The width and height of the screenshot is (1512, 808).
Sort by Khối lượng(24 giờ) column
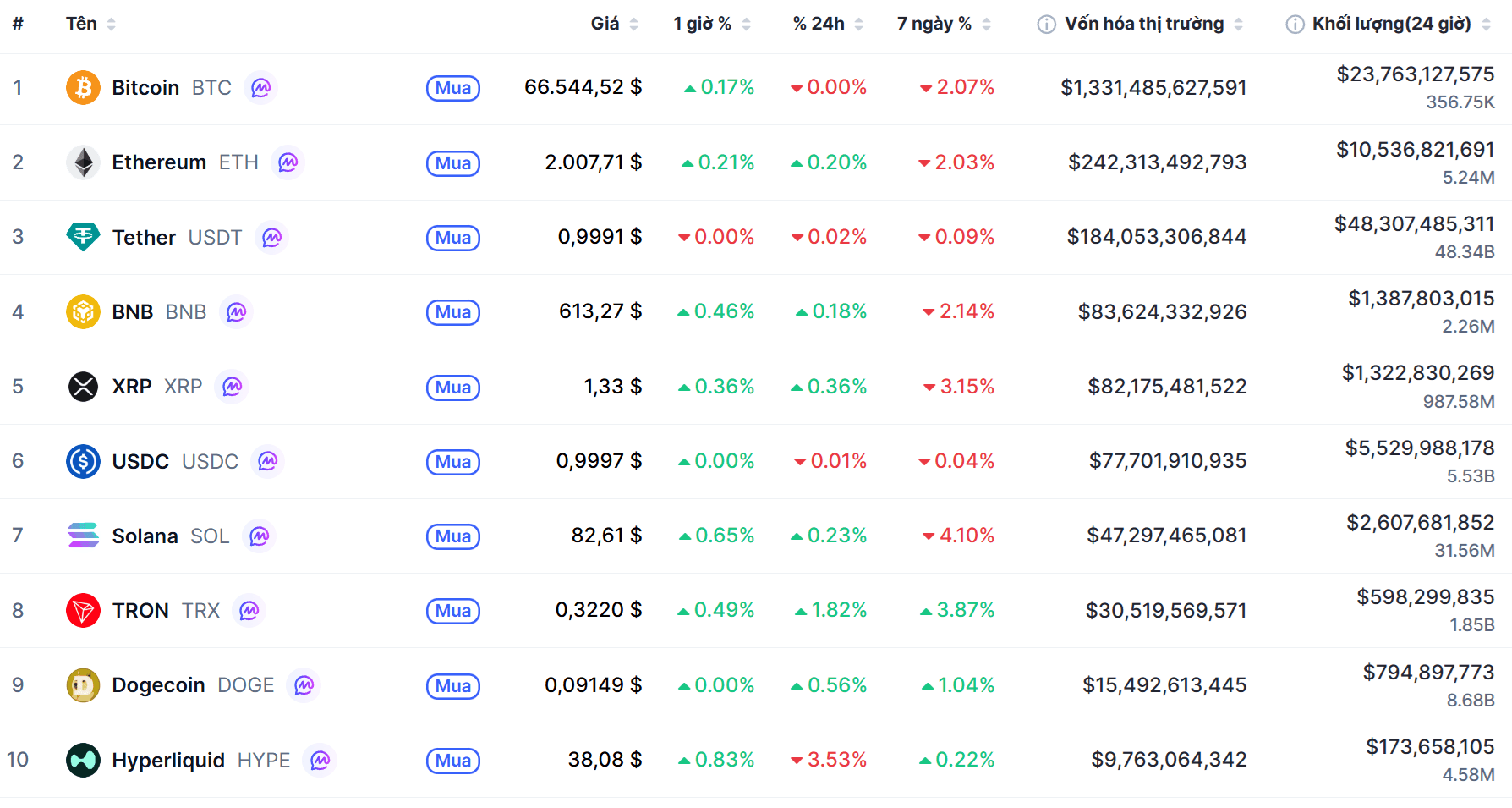(x=1401, y=24)
